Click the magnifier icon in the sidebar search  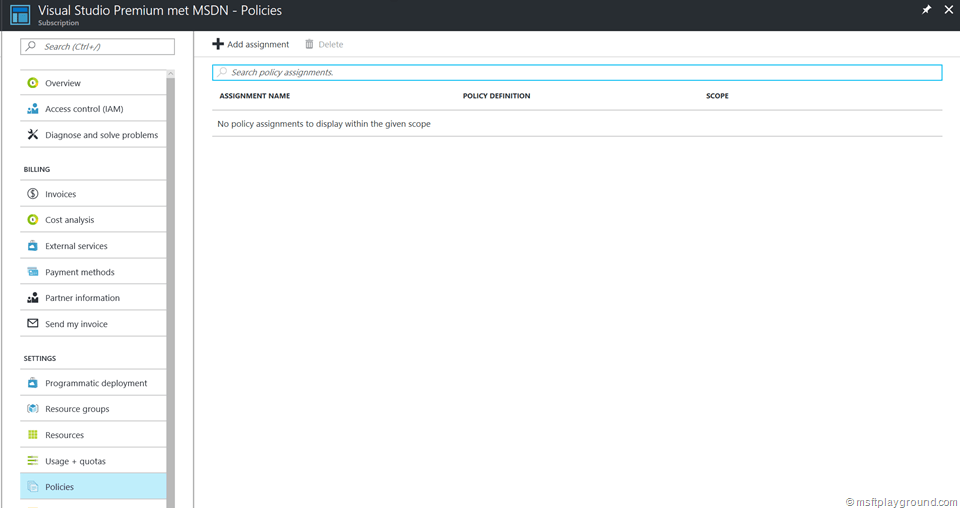click(31, 46)
